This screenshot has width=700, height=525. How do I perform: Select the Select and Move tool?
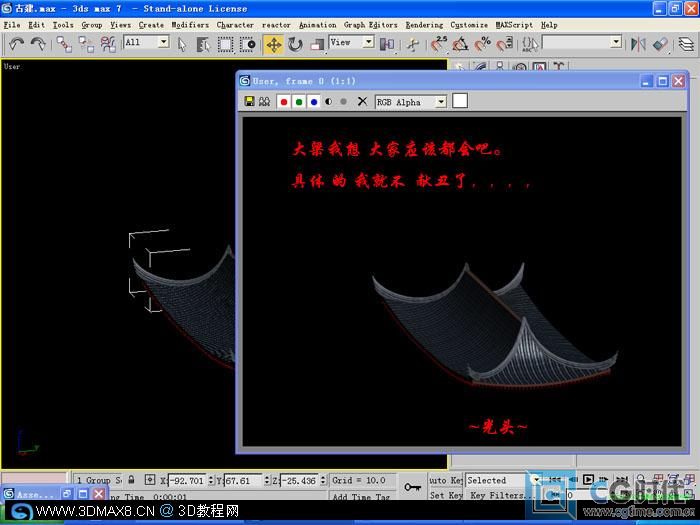pyautogui.click(x=273, y=45)
